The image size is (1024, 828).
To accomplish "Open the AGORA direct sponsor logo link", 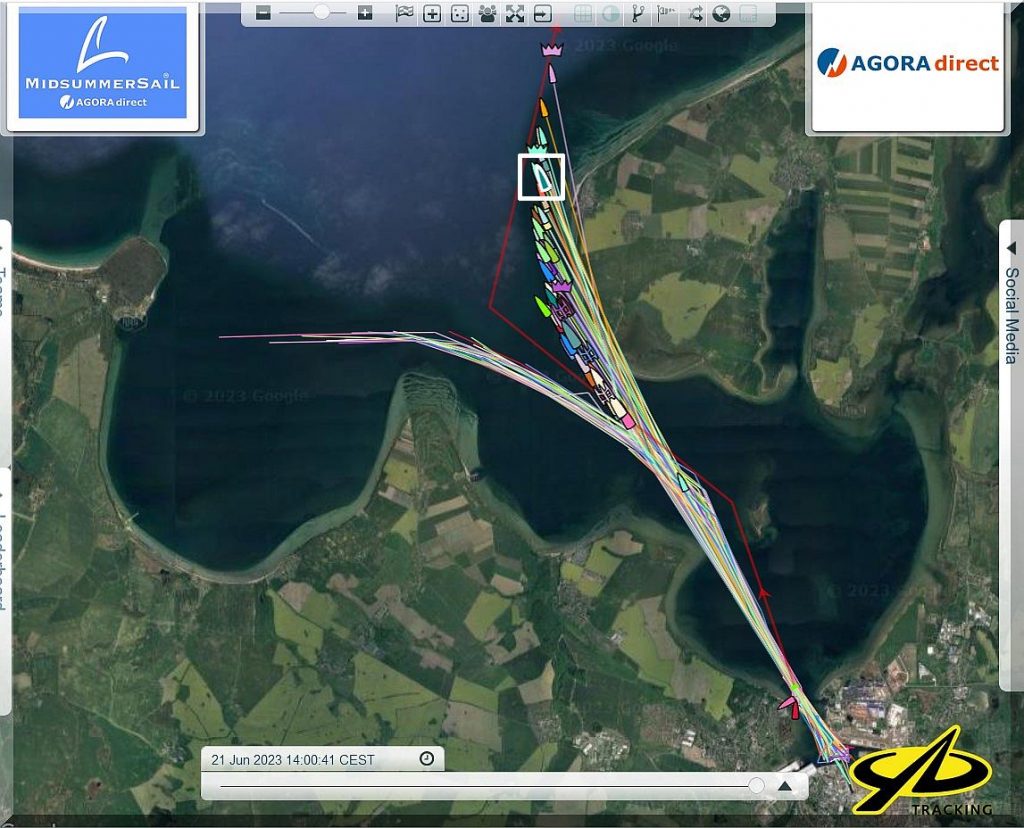I will 908,64.
